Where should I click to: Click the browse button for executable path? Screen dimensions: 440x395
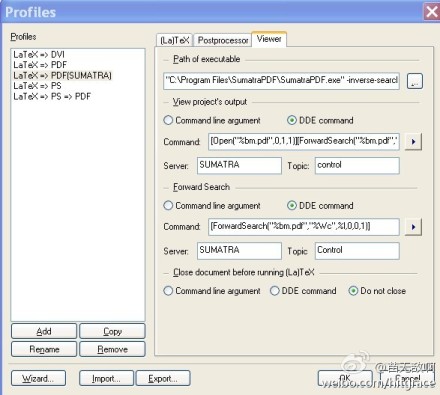(415, 81)
